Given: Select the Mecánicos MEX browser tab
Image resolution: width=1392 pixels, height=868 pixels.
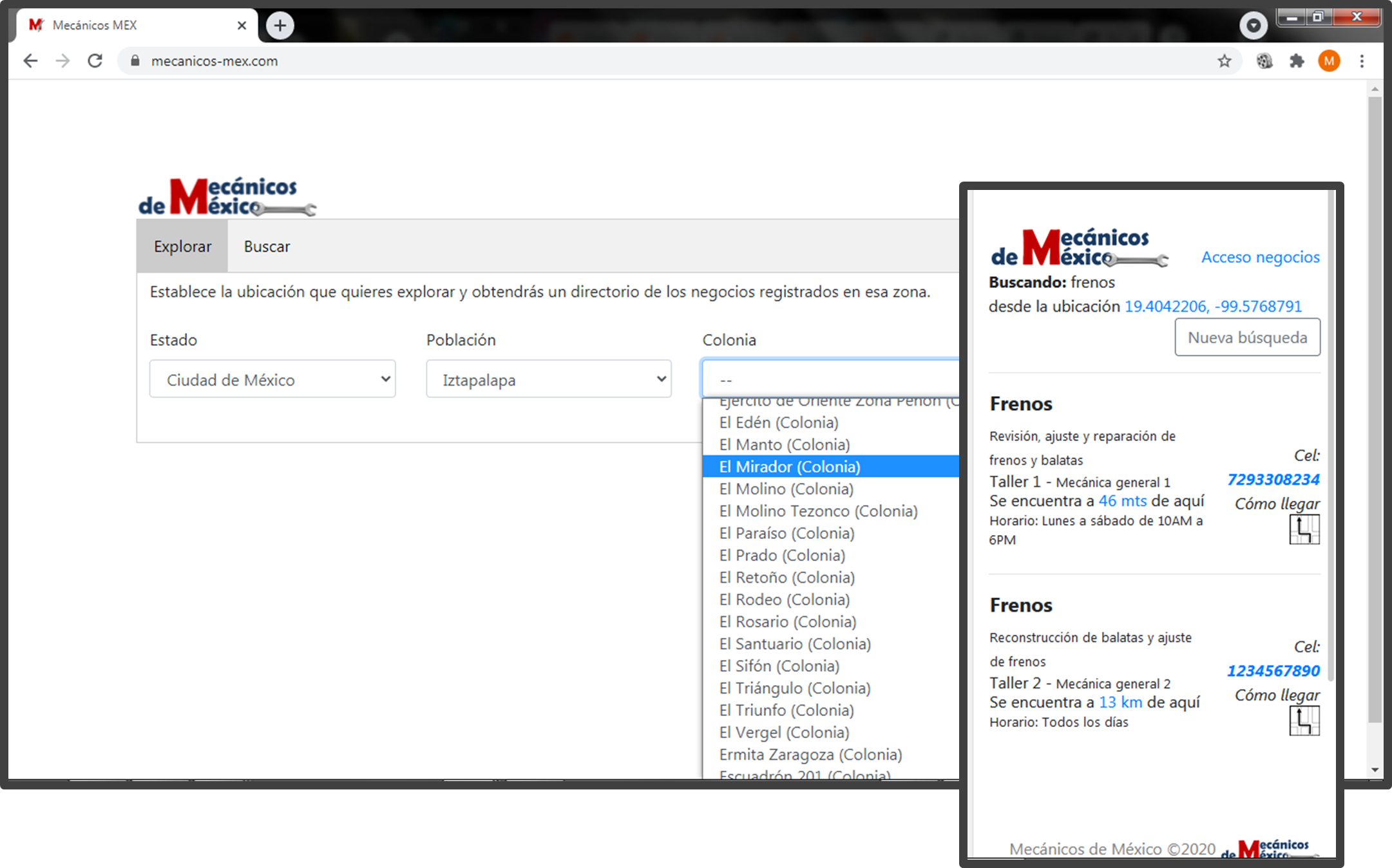Looking at the screenshot, I should [x=135, y=26].
